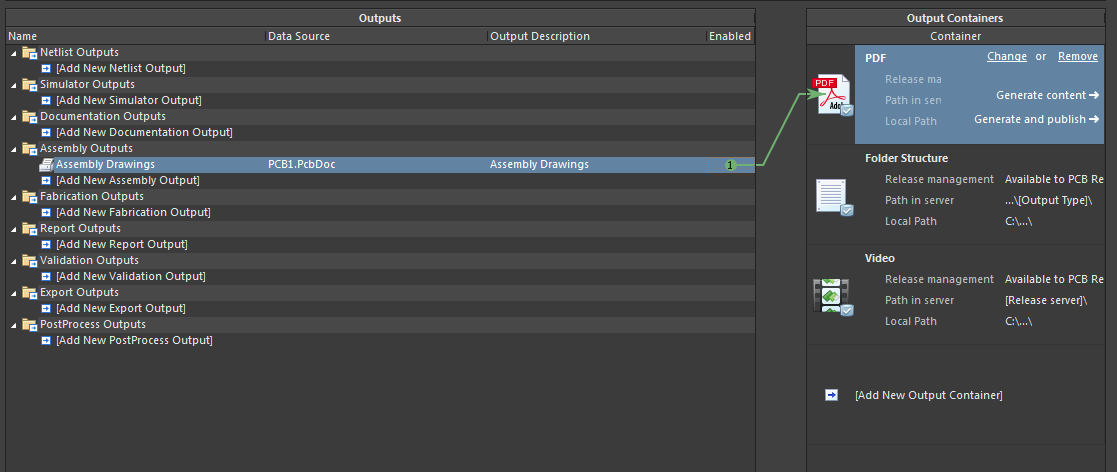Image resolution: width=1117 pixels, height=472 pixels.
Task: Click the Add New Report Output icon
Action: 46,244
